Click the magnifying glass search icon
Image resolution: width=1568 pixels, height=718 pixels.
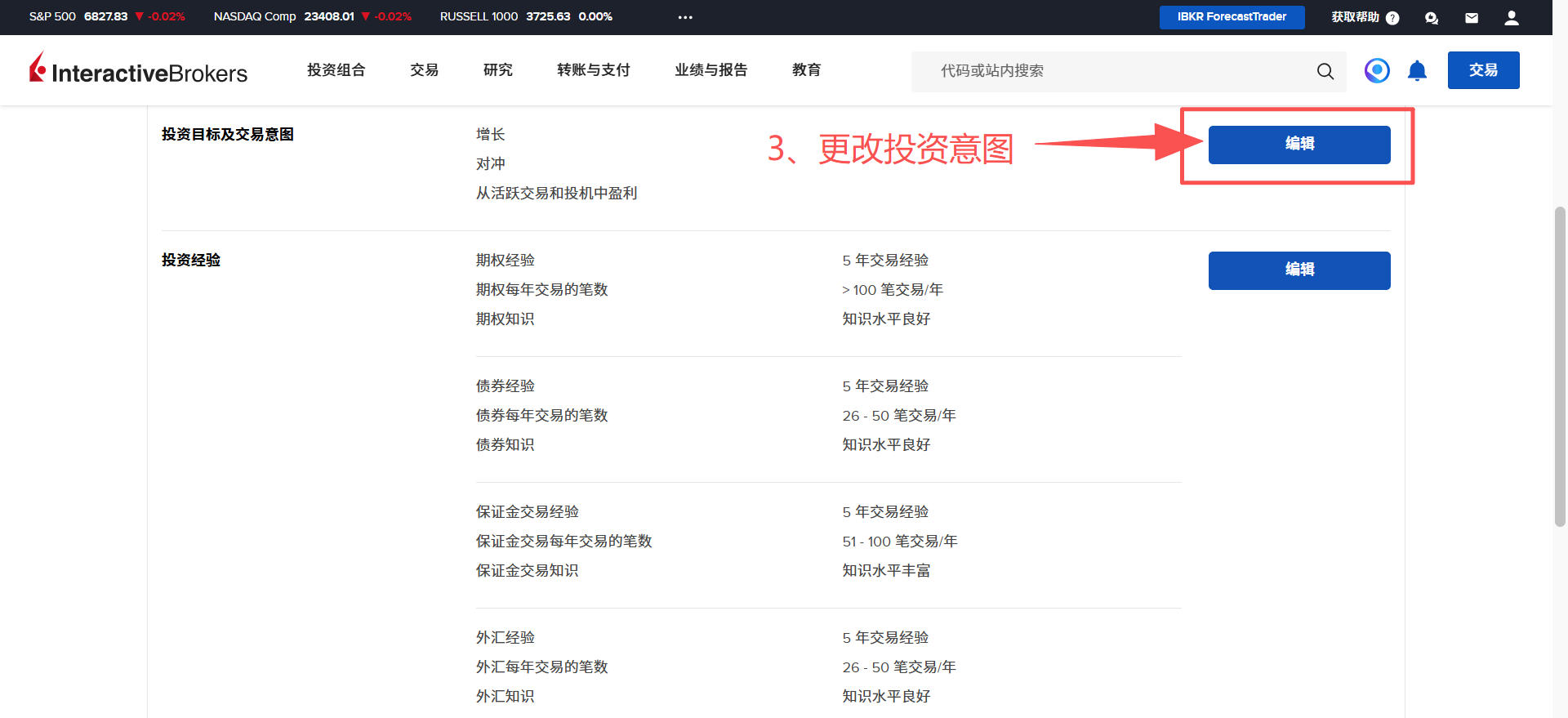(1325, 71)
